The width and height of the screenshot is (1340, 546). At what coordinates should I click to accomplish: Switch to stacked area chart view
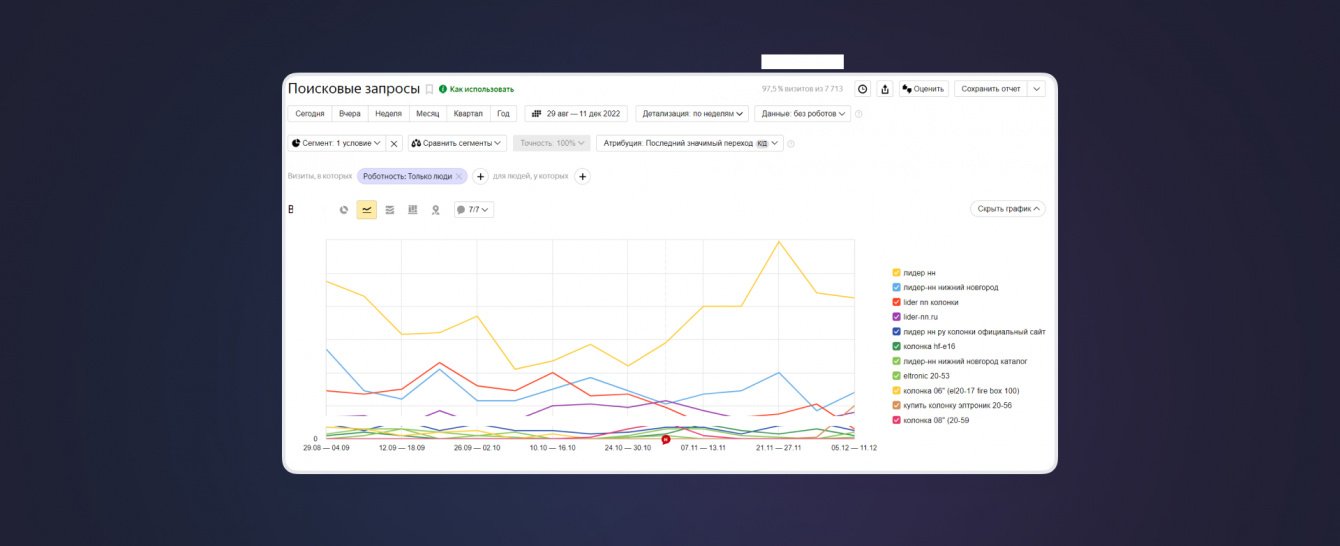[x=390, y=210]
